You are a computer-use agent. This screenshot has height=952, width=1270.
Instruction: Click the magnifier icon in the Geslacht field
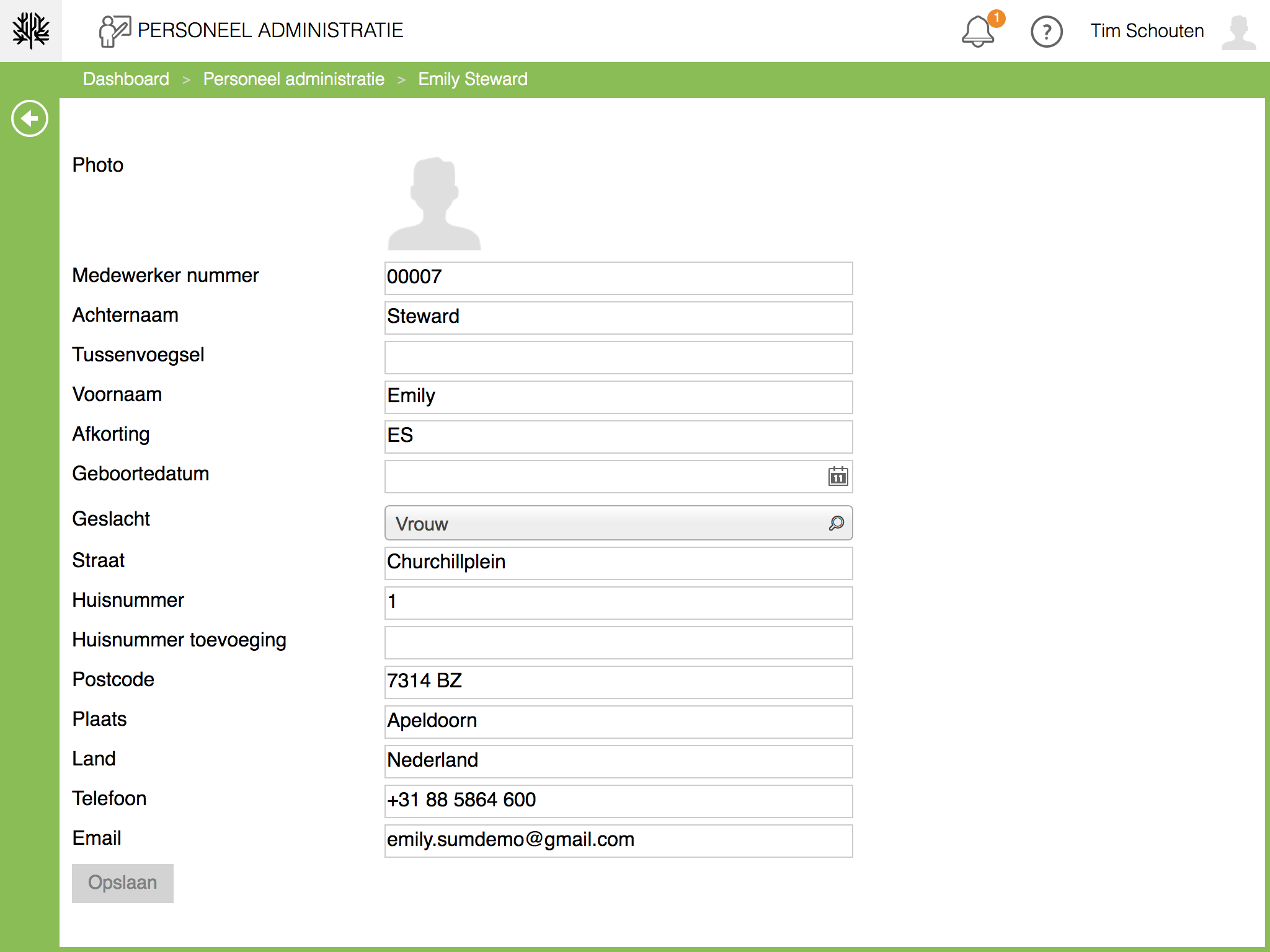(x=835, y=523)
